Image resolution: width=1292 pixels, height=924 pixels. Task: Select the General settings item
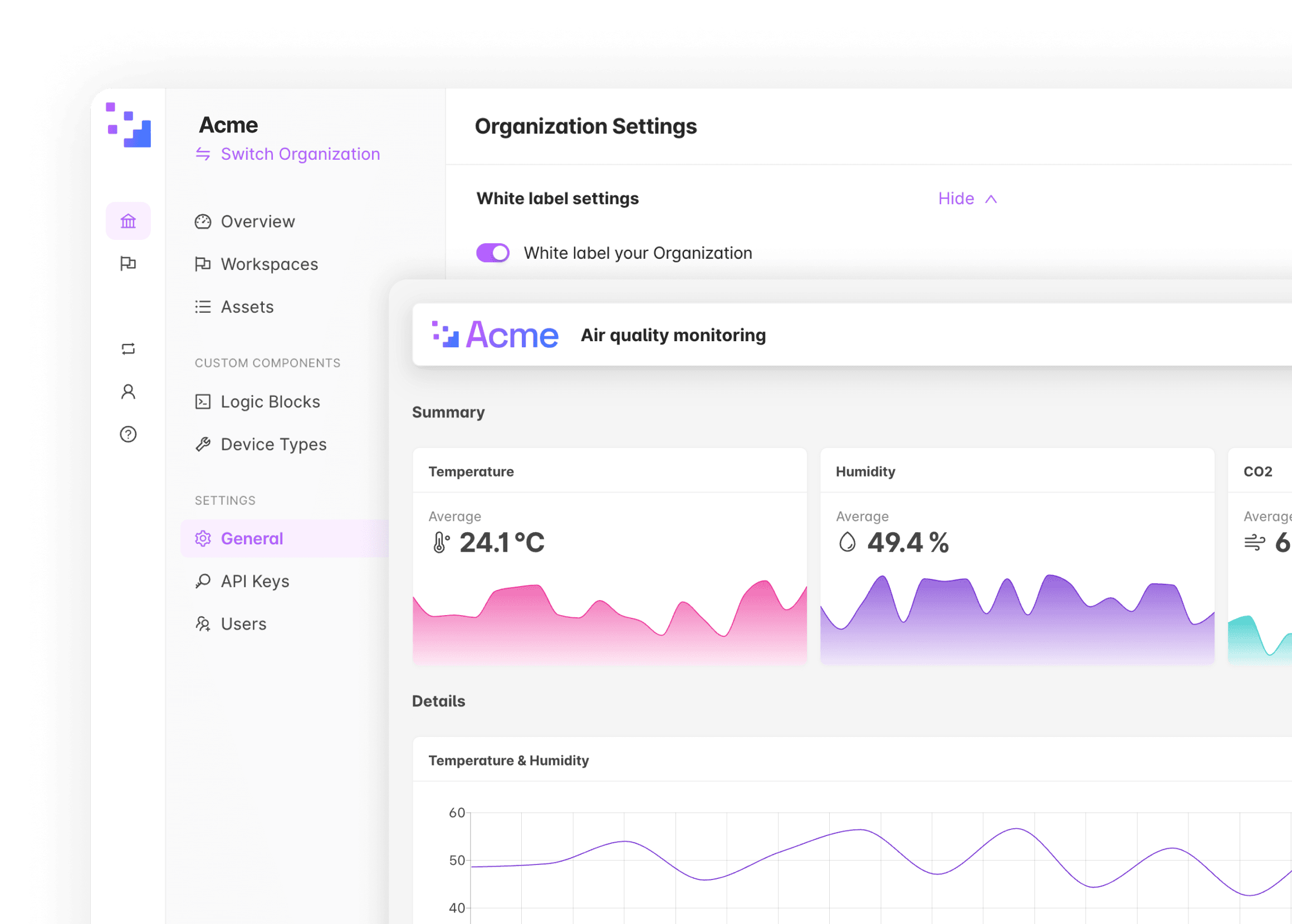[x=252, y=538]
